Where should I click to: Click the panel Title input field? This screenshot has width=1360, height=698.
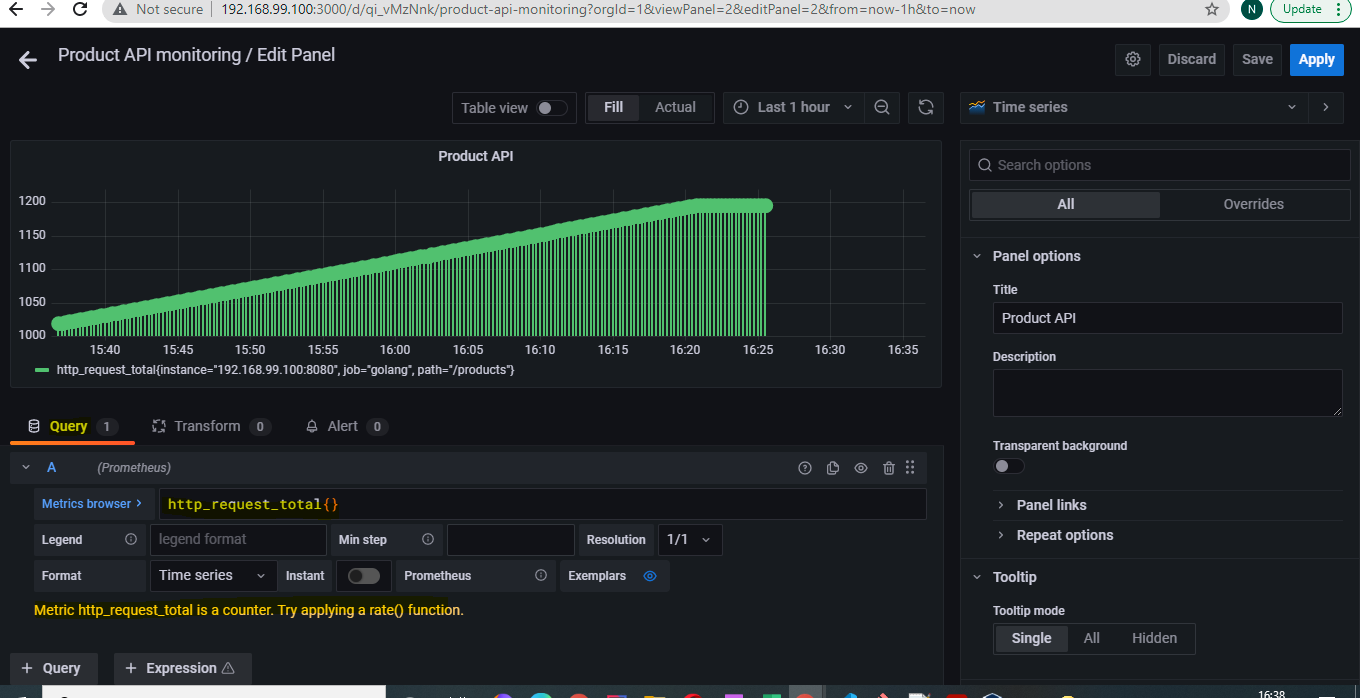1167,318
